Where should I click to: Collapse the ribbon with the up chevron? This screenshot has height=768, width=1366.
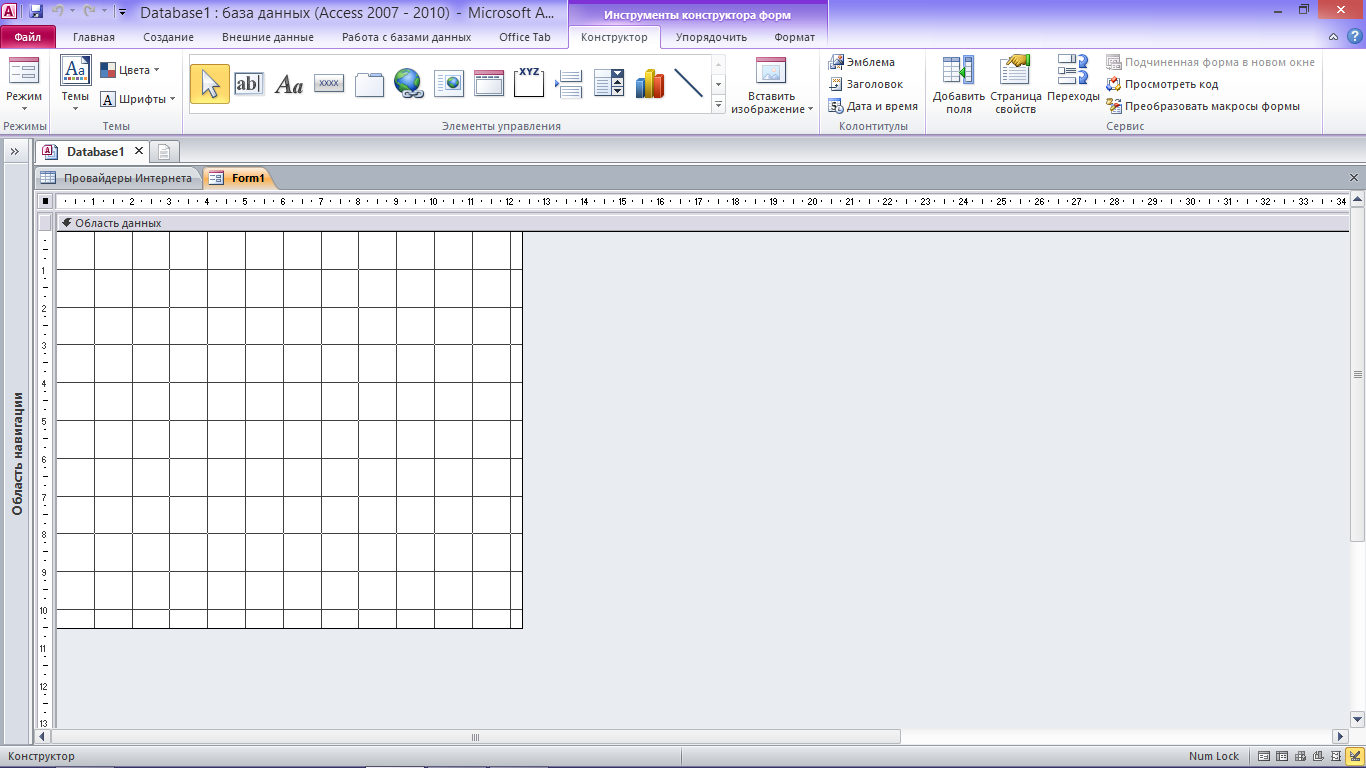click(x=1335, y=37)
